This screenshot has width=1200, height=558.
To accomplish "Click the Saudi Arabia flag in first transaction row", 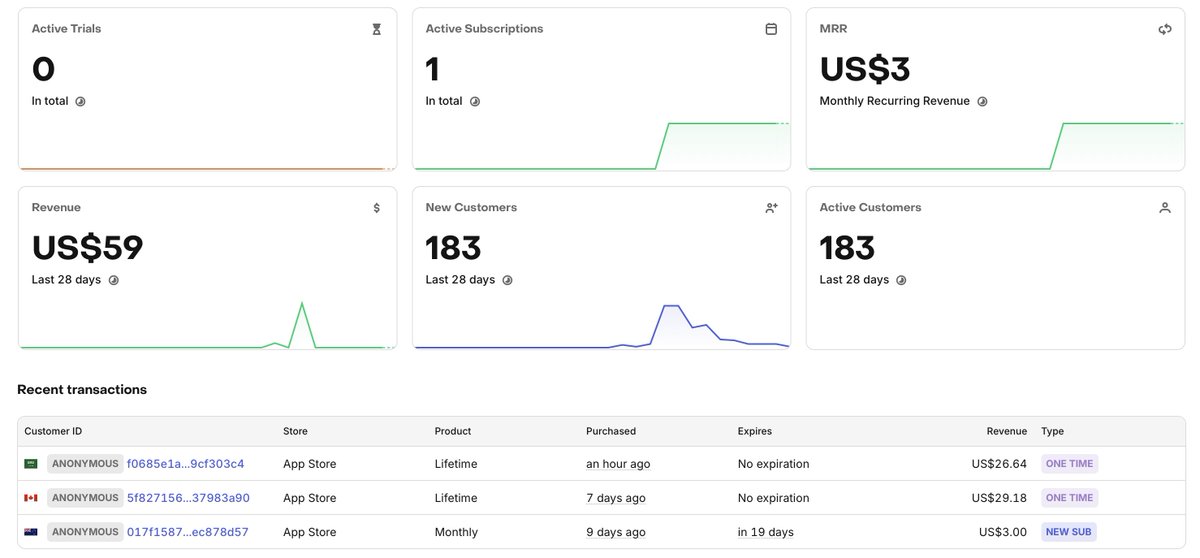I will [31, 464].
